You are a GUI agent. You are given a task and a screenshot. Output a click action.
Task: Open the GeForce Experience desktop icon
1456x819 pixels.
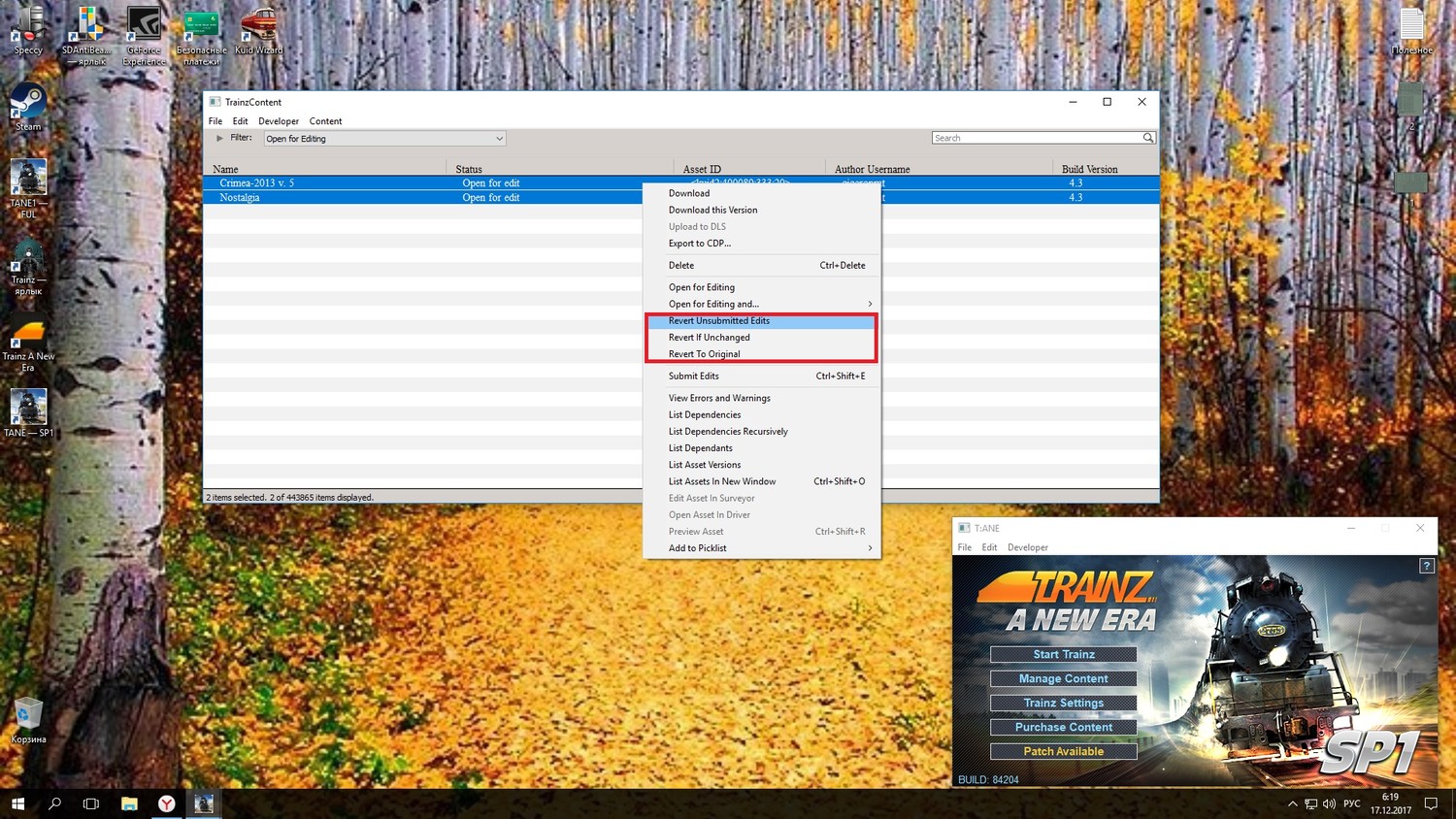click(x=144, y=31)
